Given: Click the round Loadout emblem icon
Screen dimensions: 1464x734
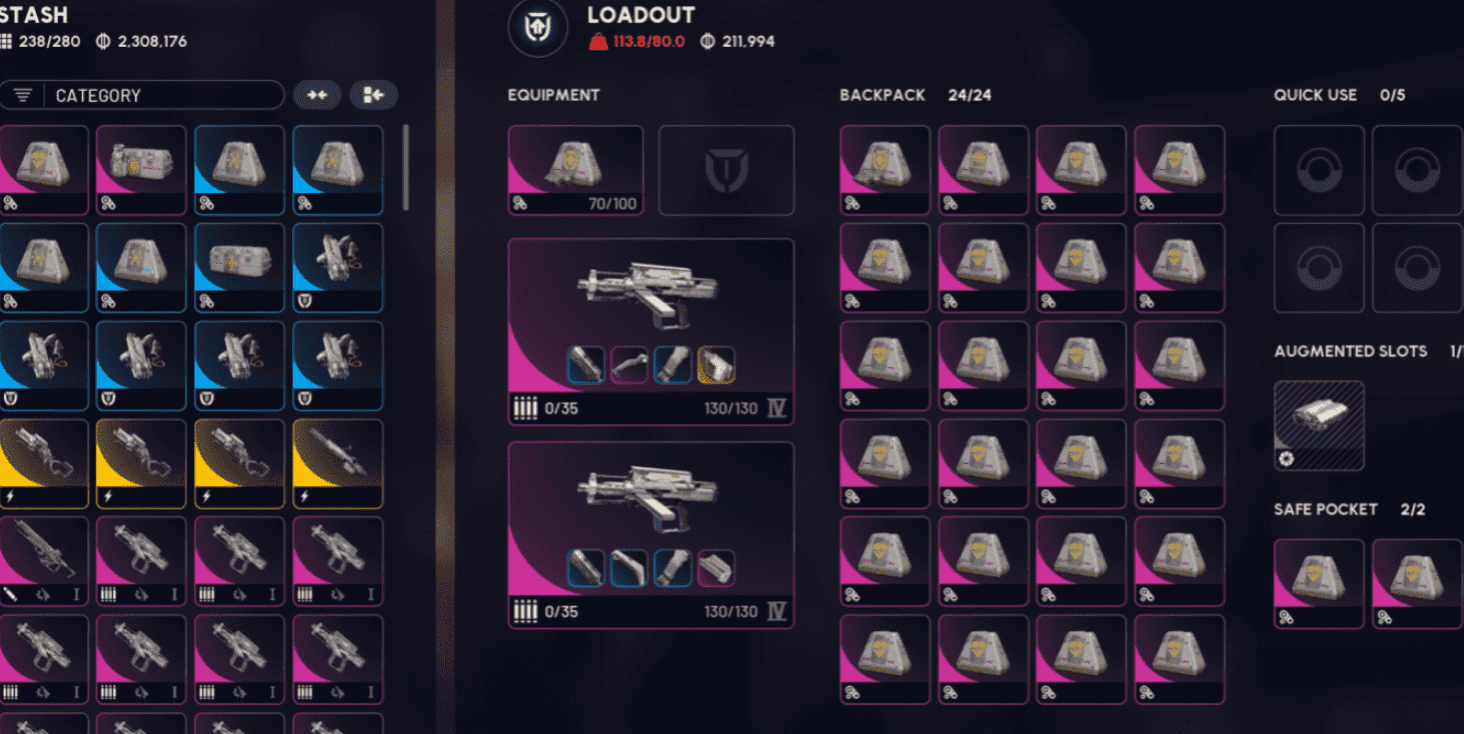Looking at the screenshot, I should (538, 29).
